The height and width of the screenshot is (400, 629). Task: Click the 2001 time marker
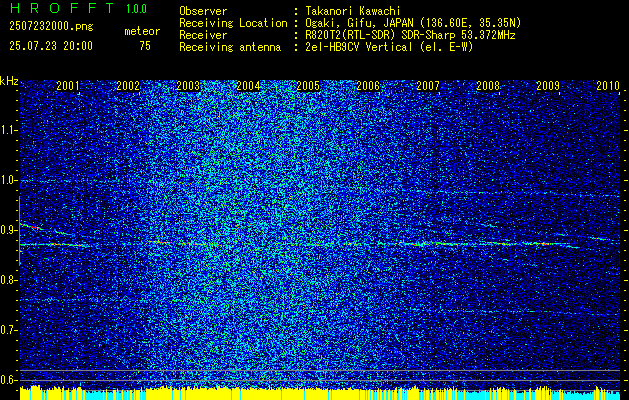click(x=68, y=85)
